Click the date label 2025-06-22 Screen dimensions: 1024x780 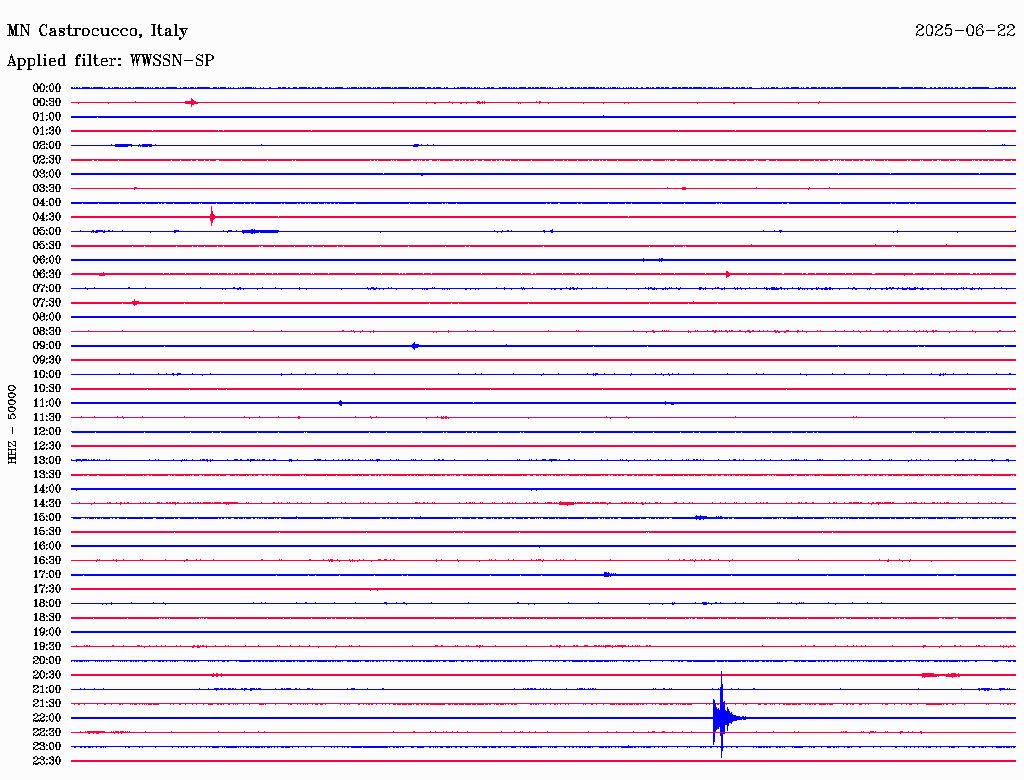pyautogui.click(x=965, y=31)
